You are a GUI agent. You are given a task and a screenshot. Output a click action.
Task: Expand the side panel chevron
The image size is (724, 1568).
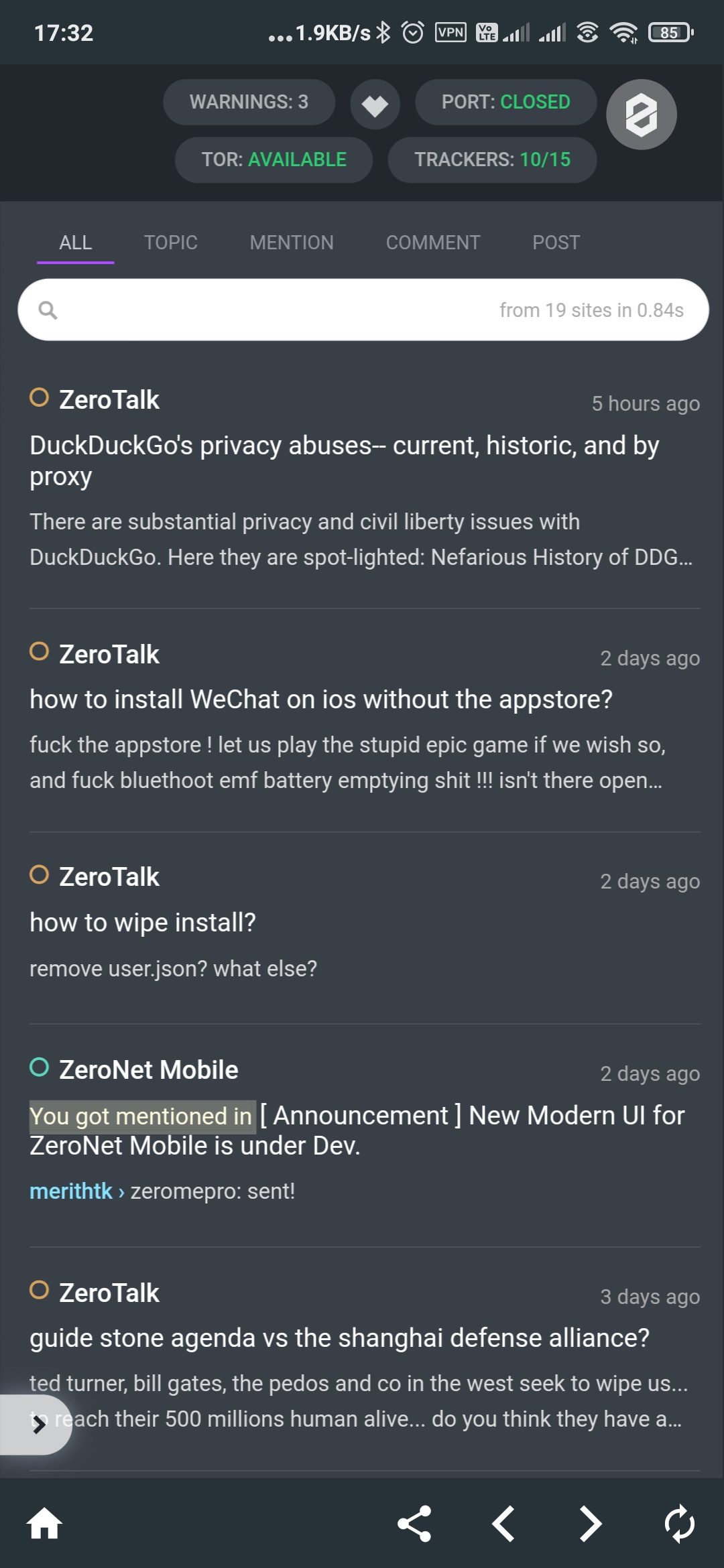click(x=38, y=1425)
